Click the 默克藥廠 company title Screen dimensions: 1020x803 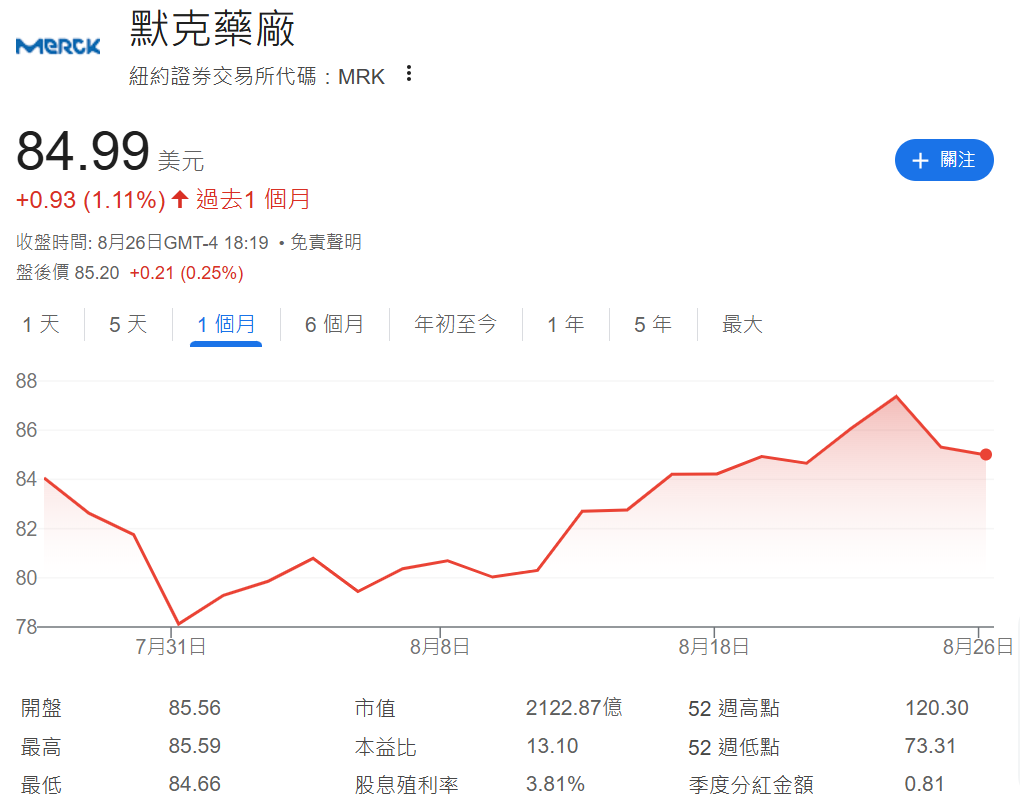pos(213,29)
